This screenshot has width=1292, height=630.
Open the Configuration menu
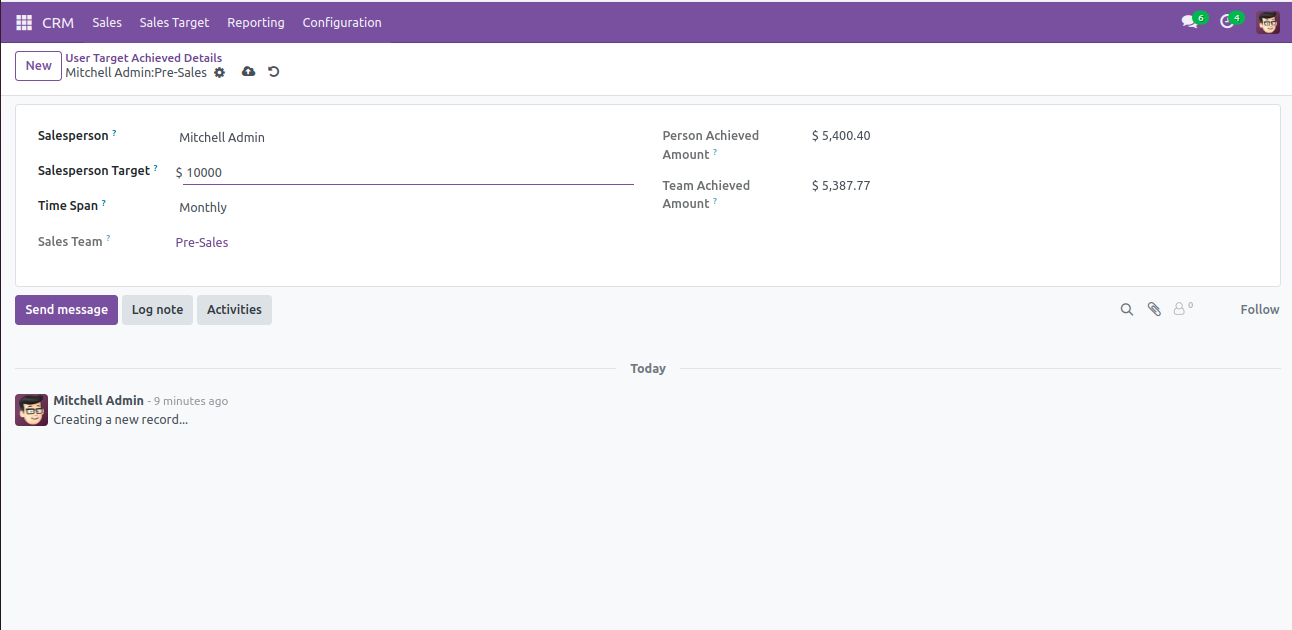342,22
